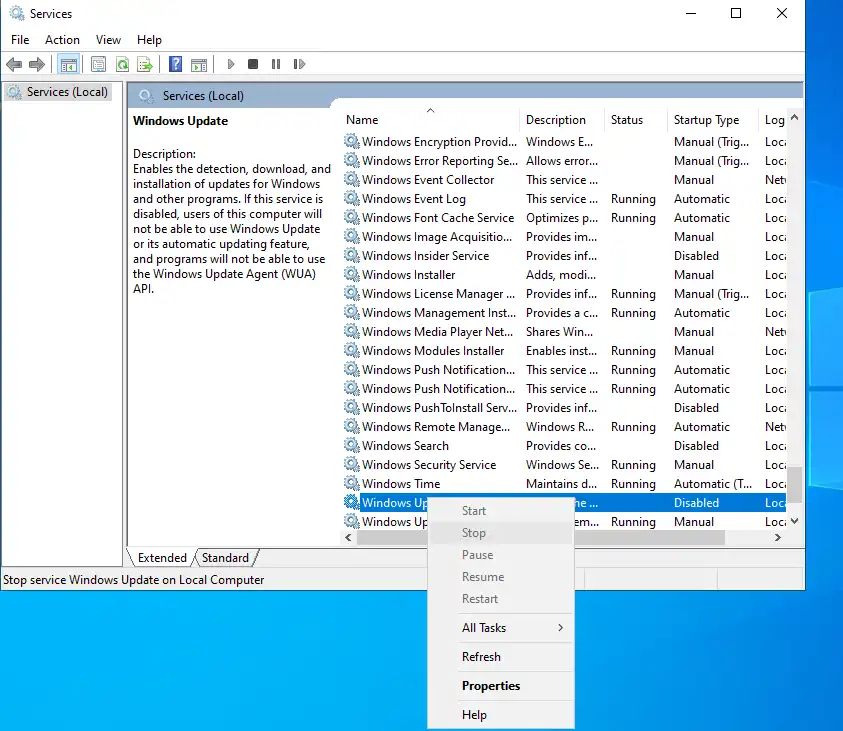
Task: Click the Back arrow toolbar icon
Action: click(x=14, y=64)
